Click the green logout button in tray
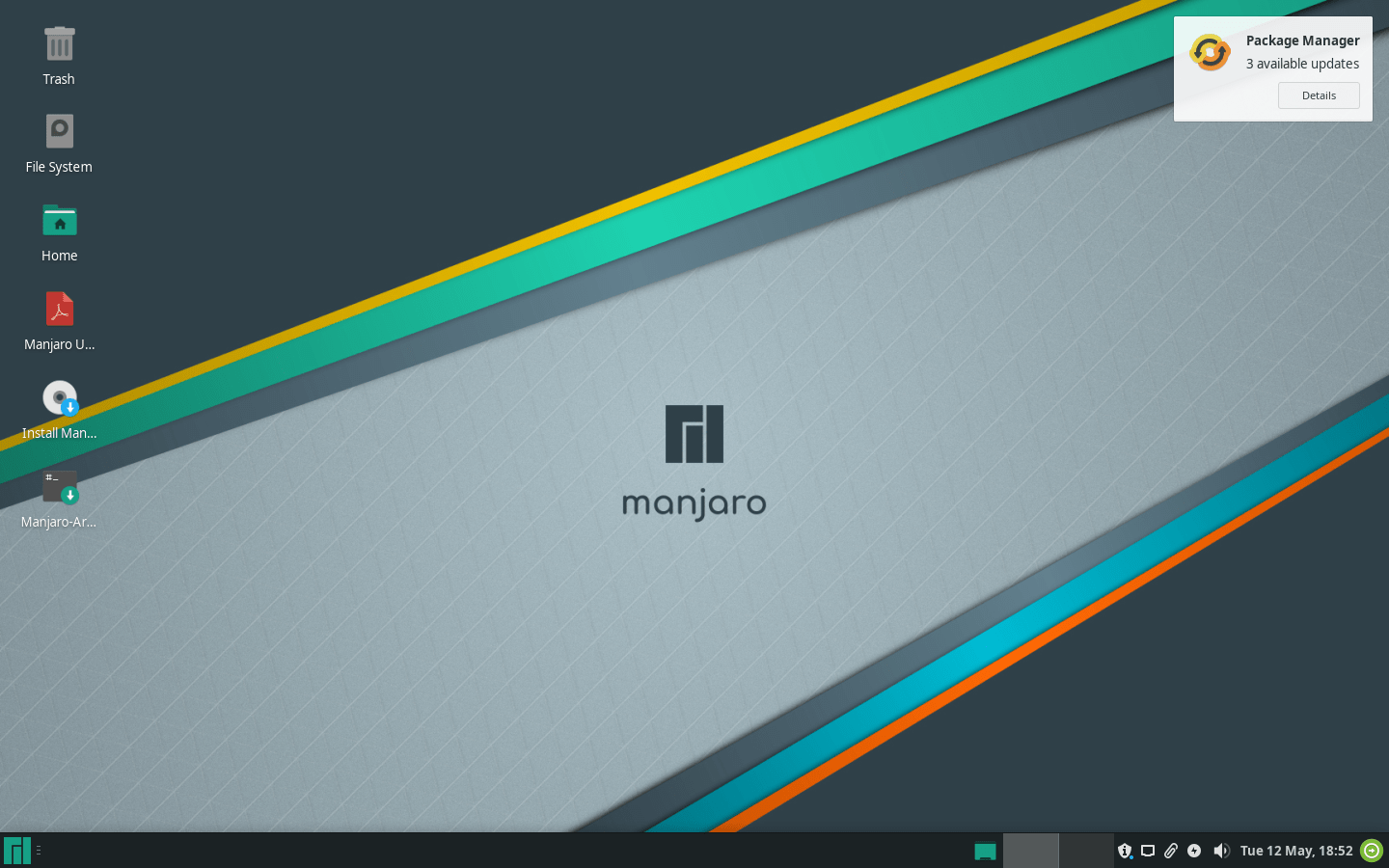Viewport: 1389px width, 868px height. [1371, 851]
